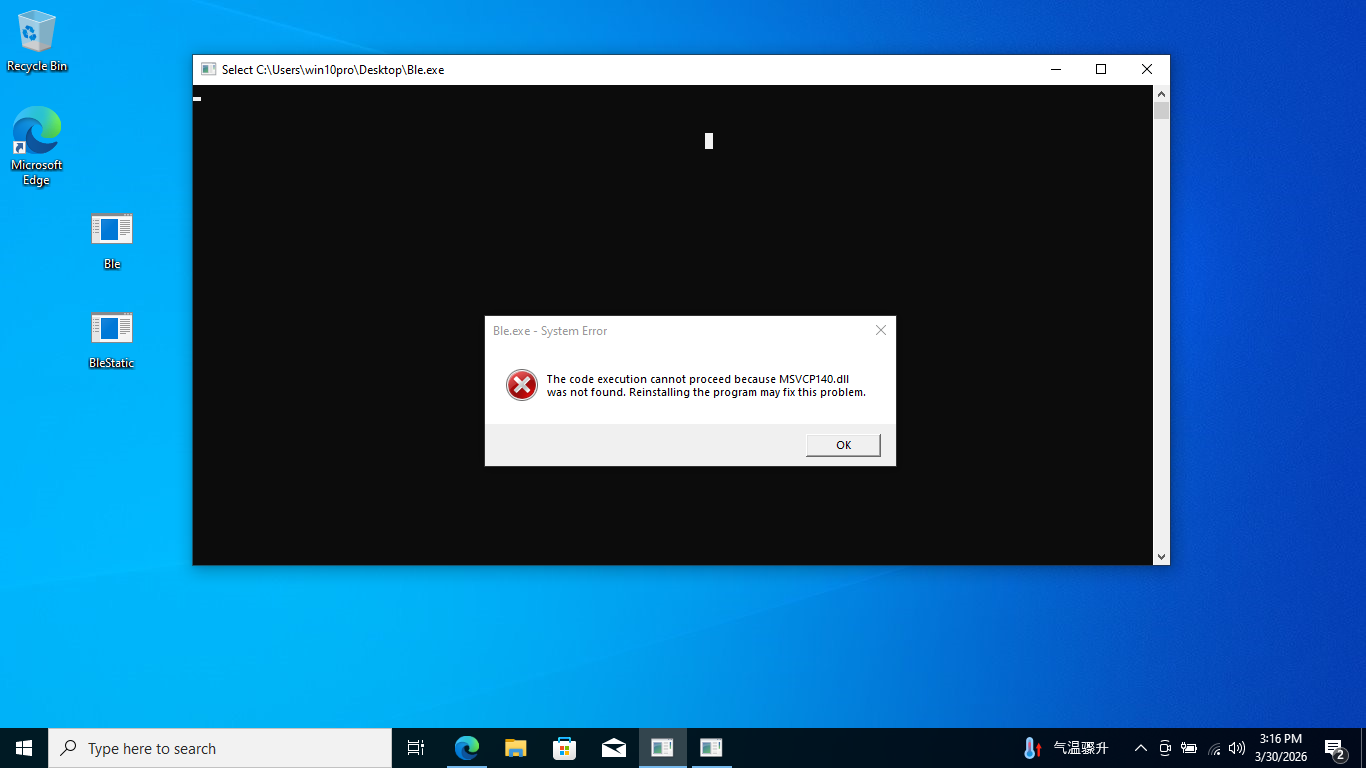Open the weather widget 气温骤升
The height and width of the screenshot is (768, 1366).
point(1066,748)
